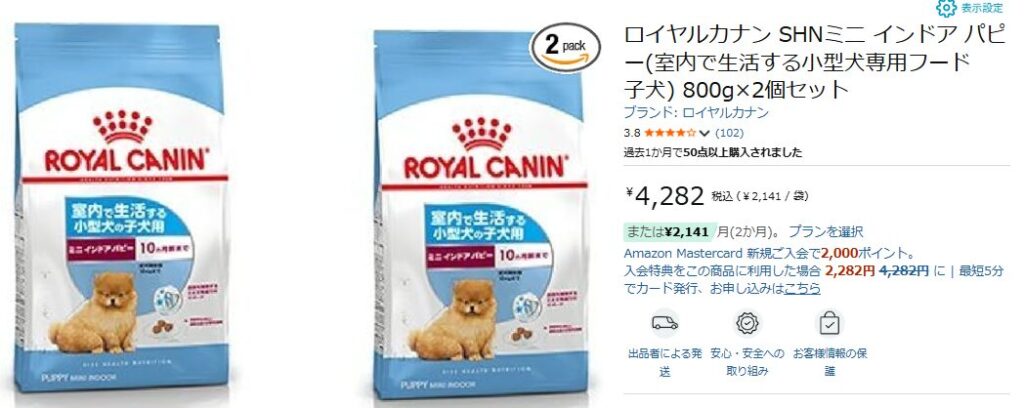
Task: Click the left product bag image
Action: (122, 209)
